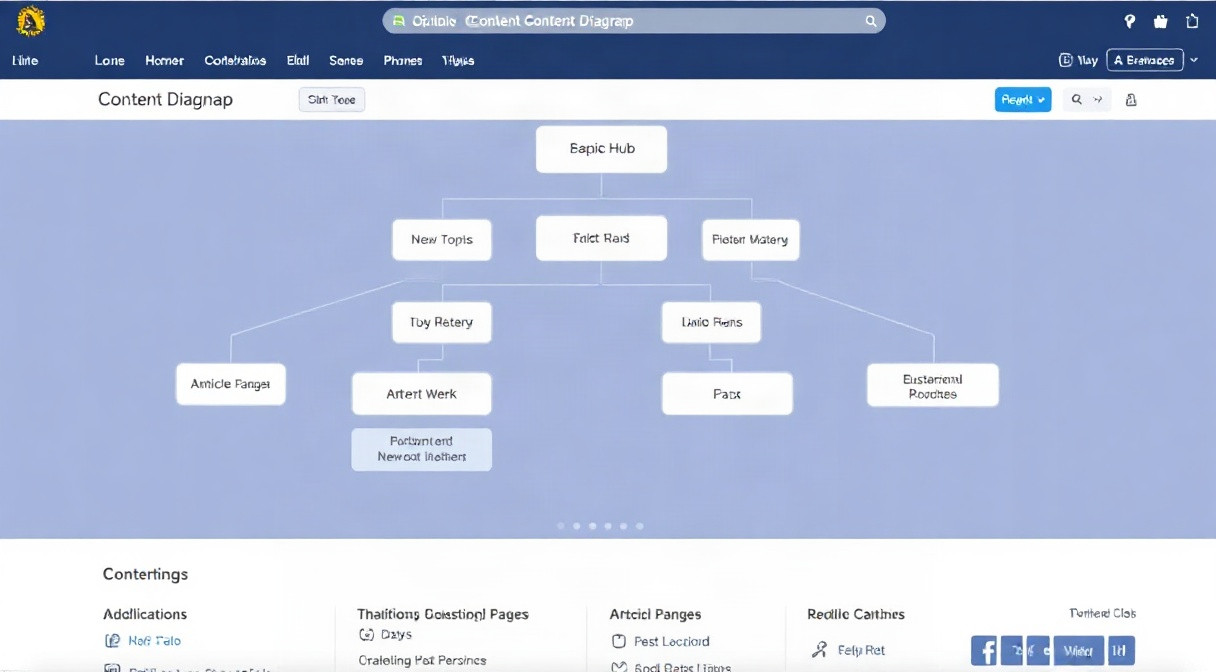This screenshot has width=1216, height=672.
Task: Select the Pabt diagram node
Action: point(727,394)
